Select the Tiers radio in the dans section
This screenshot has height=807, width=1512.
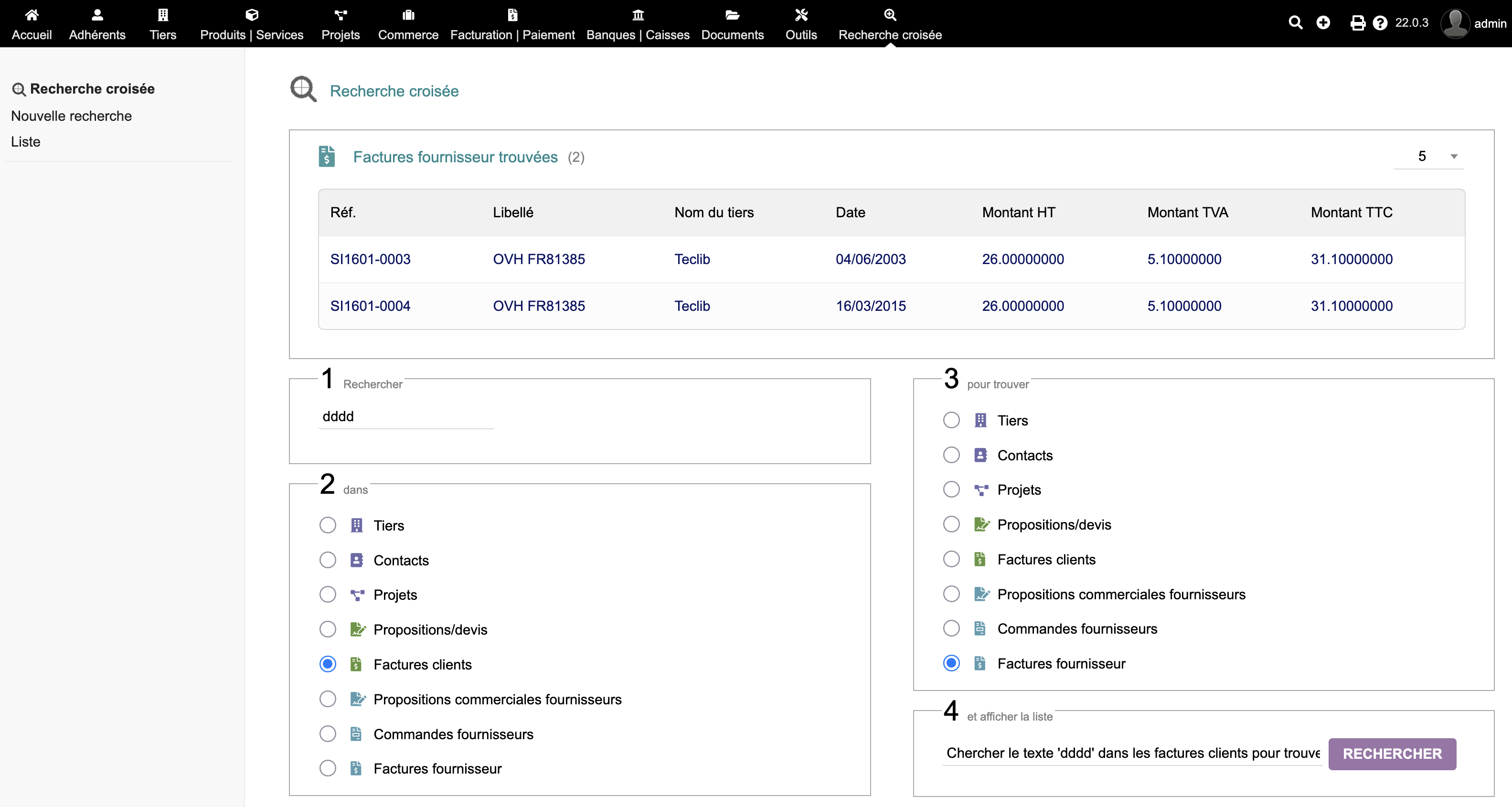tap(328, 525)
